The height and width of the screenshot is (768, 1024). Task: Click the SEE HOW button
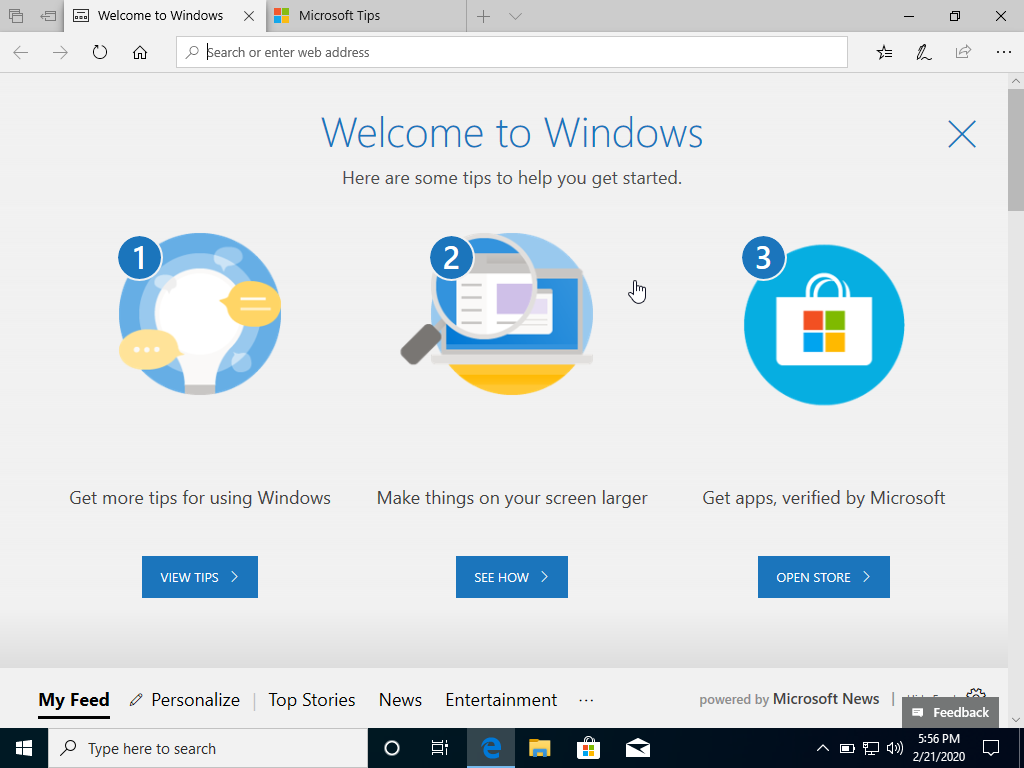tap(512, 577)
